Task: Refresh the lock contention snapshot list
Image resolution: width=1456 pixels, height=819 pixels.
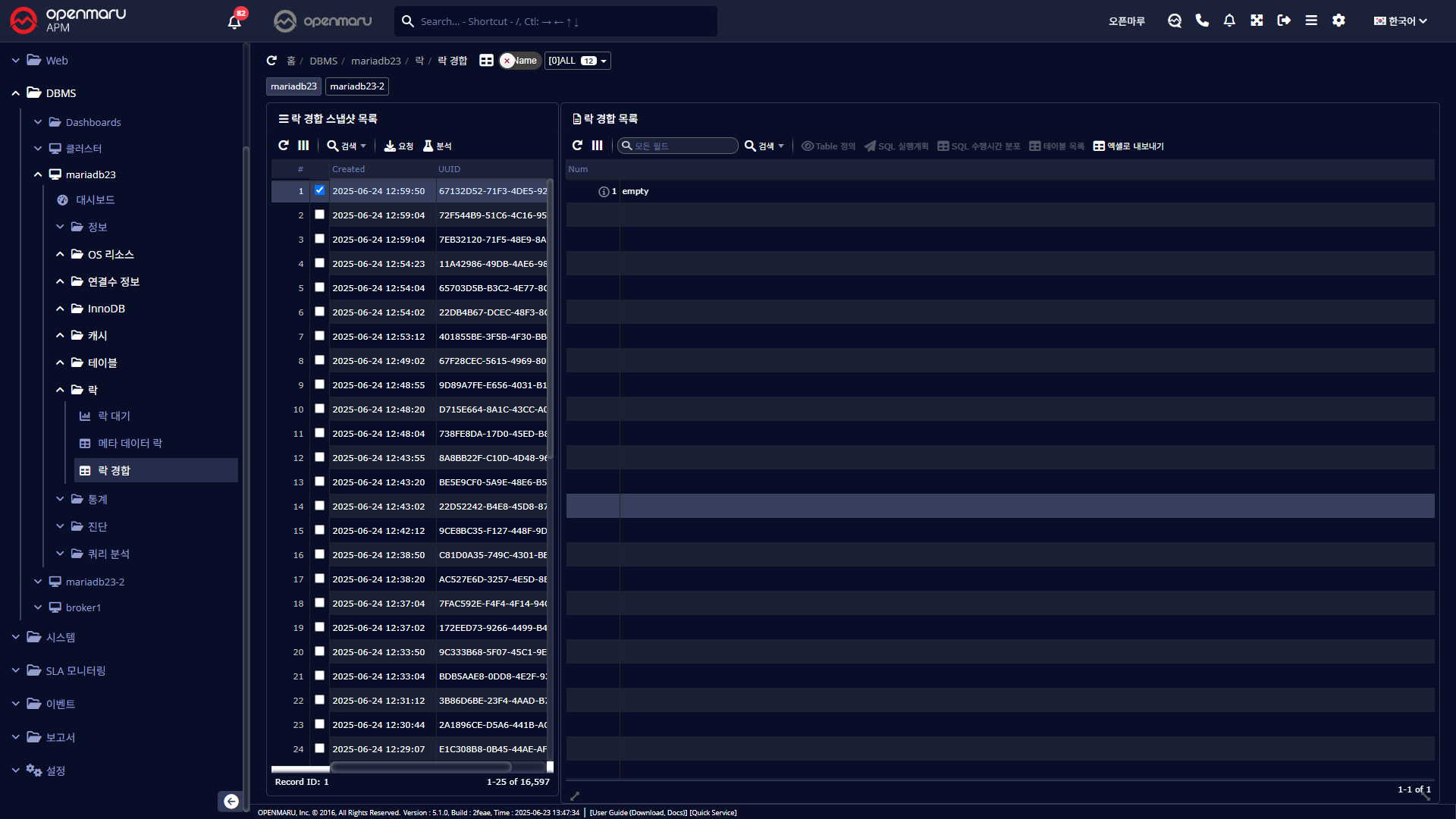Action: point(284,146)
